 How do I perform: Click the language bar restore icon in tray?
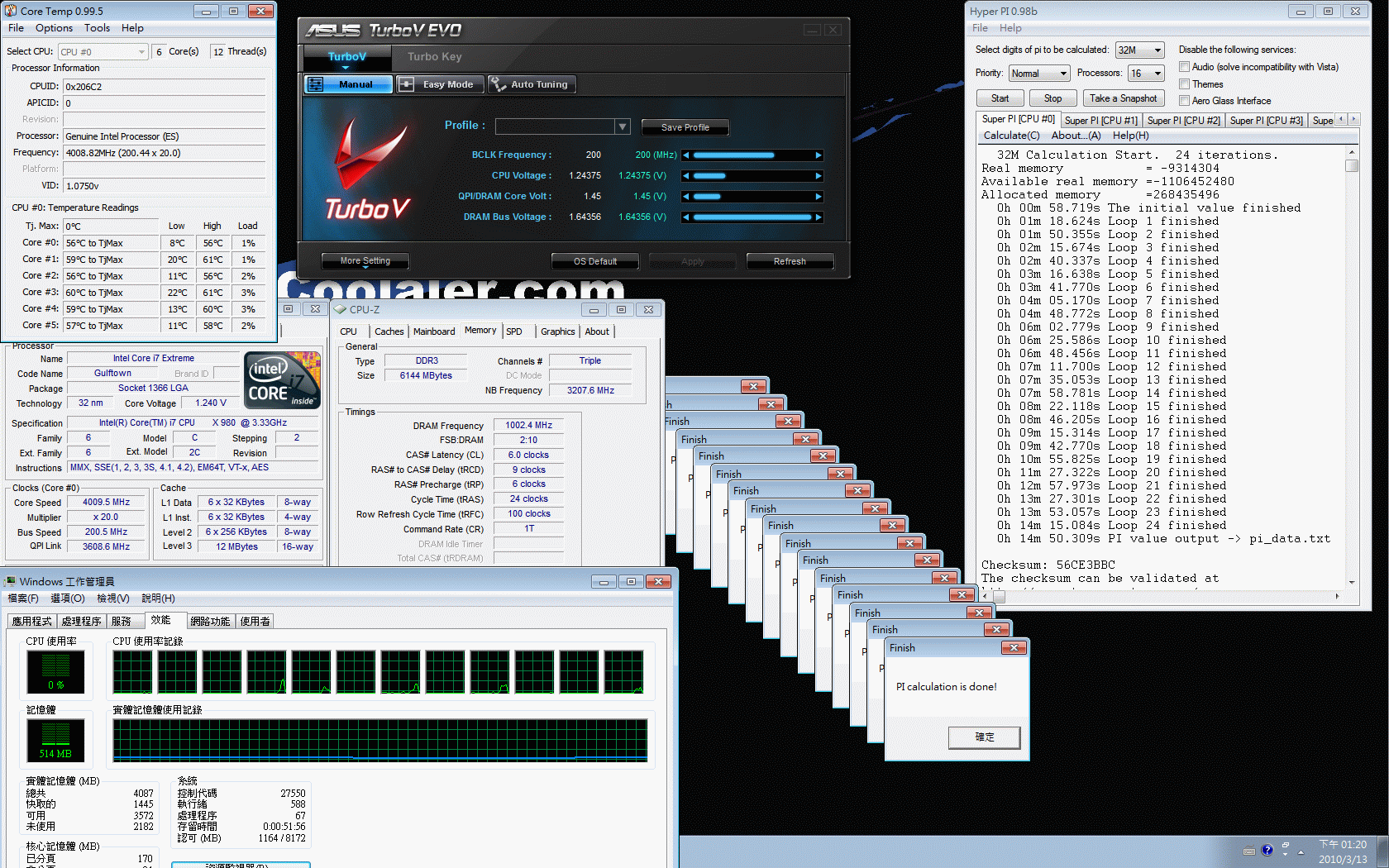1286,847
